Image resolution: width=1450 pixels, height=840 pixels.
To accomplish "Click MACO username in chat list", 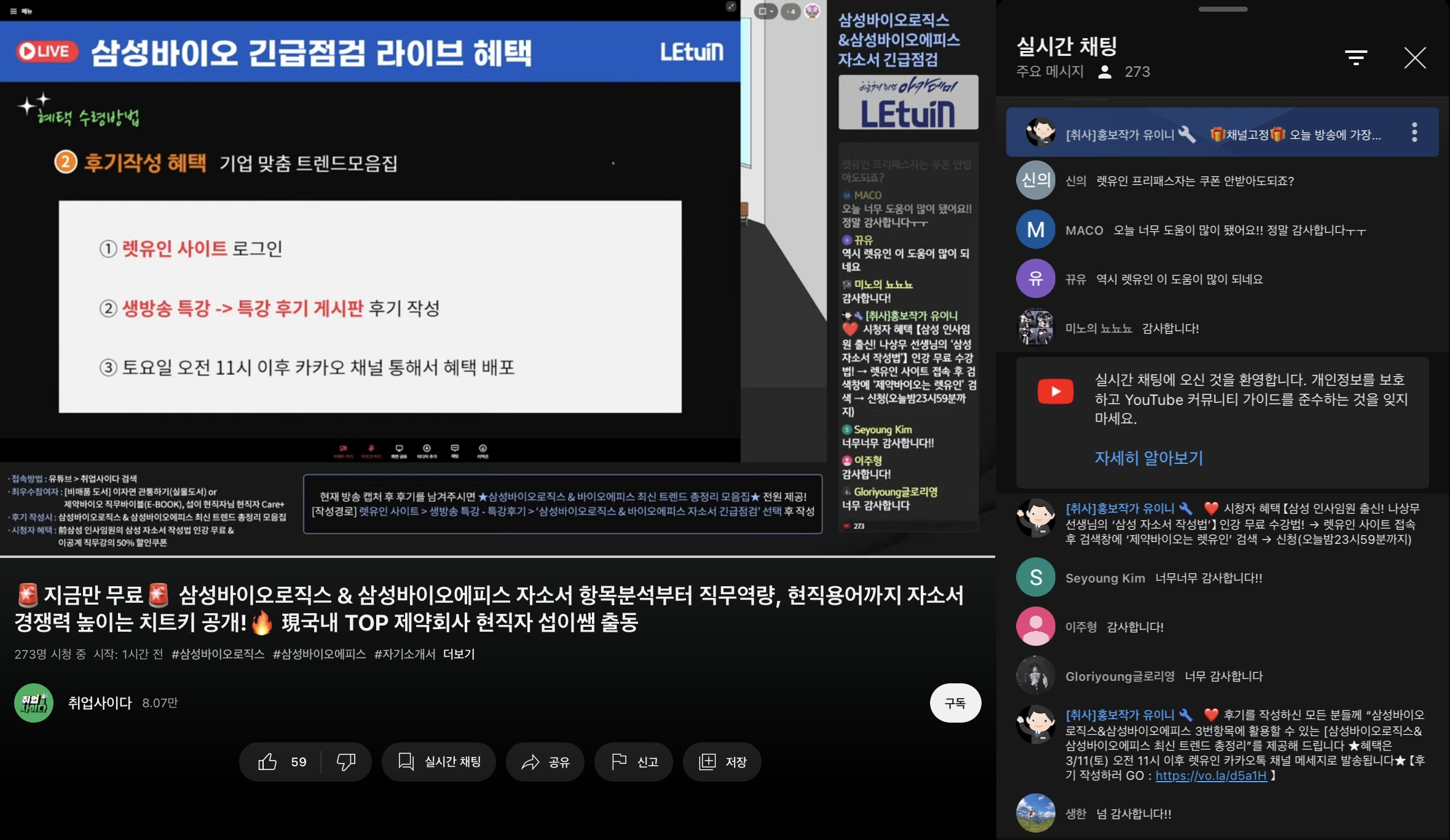I will [x=1084, y=230].
